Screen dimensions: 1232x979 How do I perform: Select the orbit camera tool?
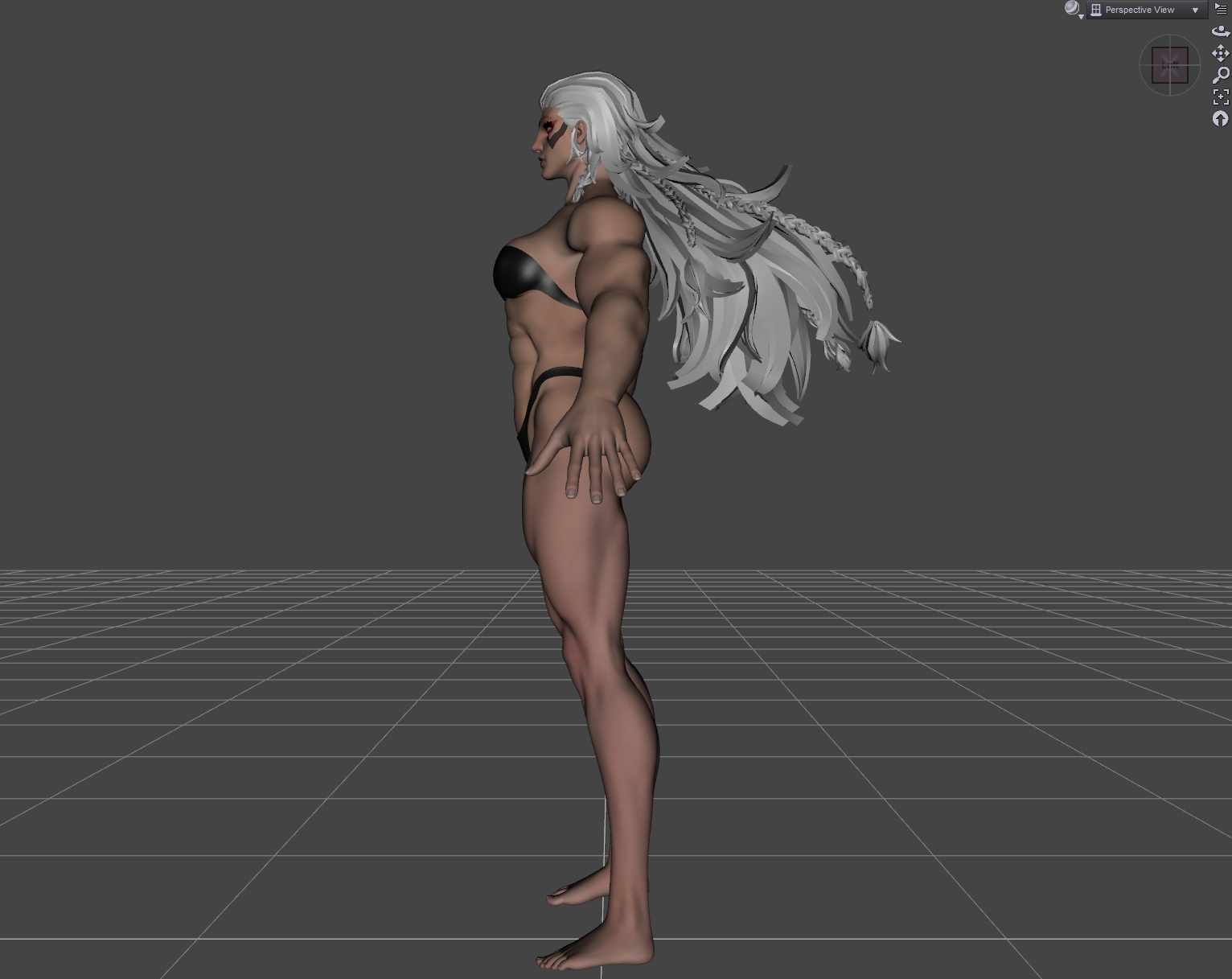click(1221, 31)
